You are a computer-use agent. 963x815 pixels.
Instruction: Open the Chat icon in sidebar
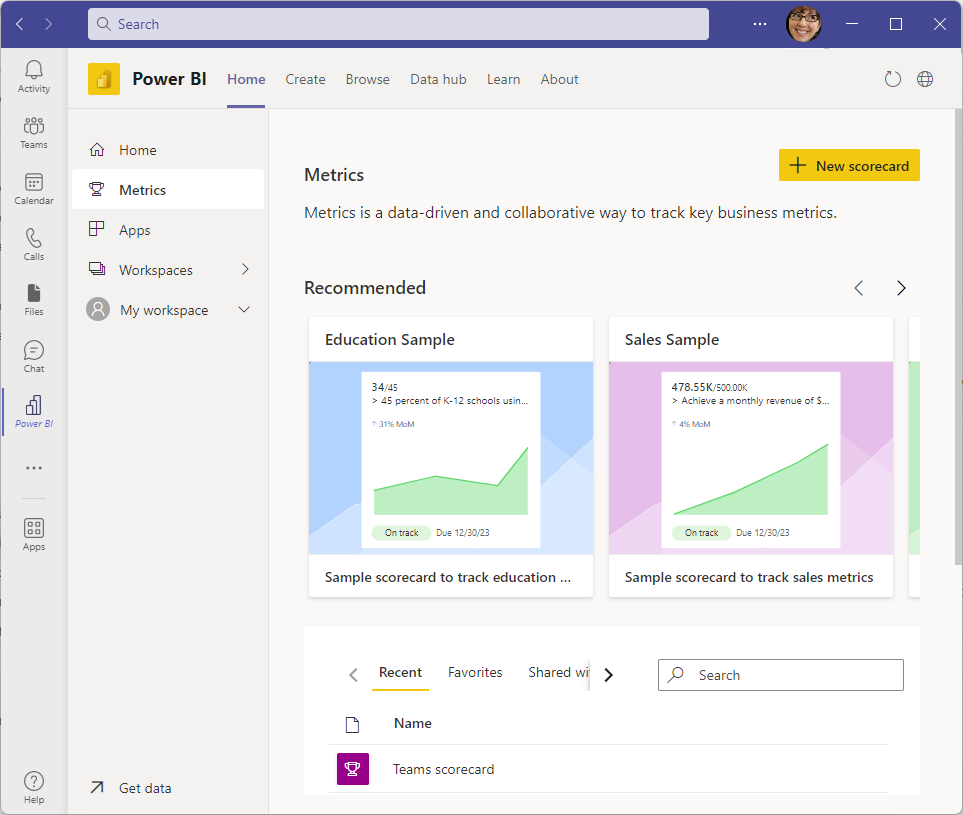pyautogui.click(x=34, y=356)
